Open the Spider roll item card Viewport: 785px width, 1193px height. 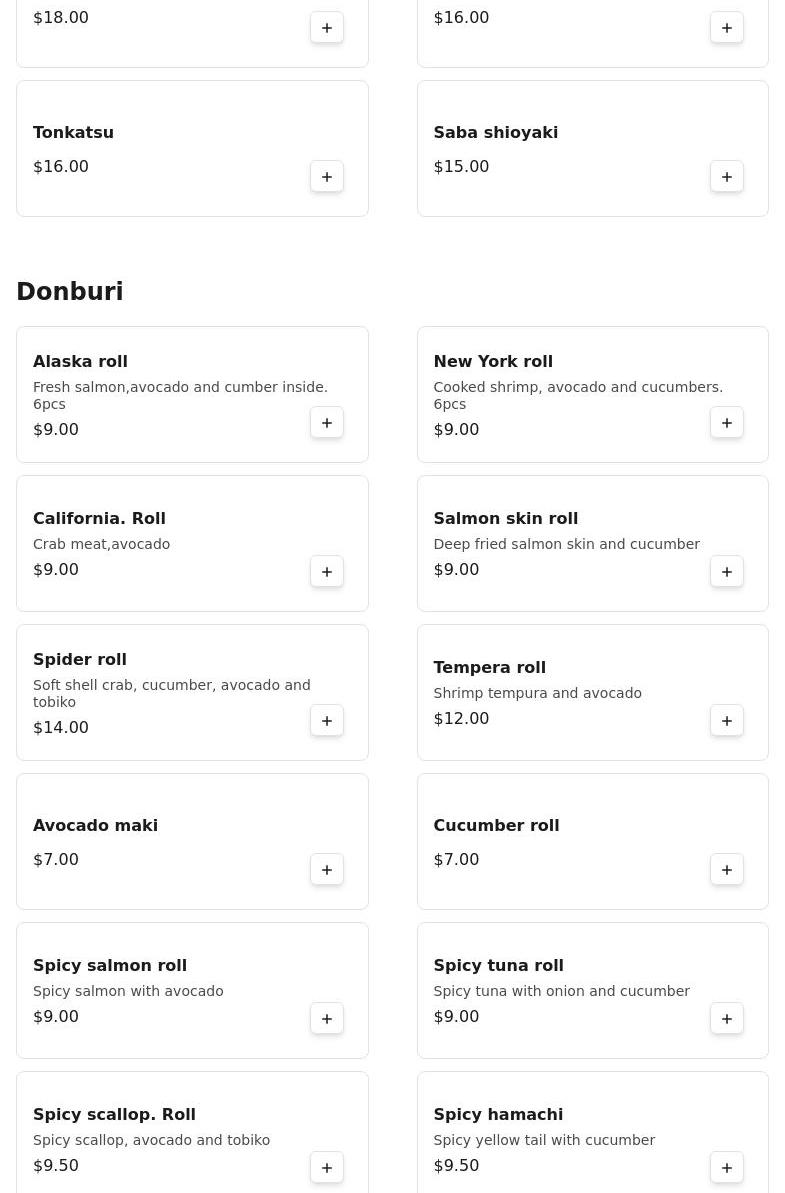[170, 693]
